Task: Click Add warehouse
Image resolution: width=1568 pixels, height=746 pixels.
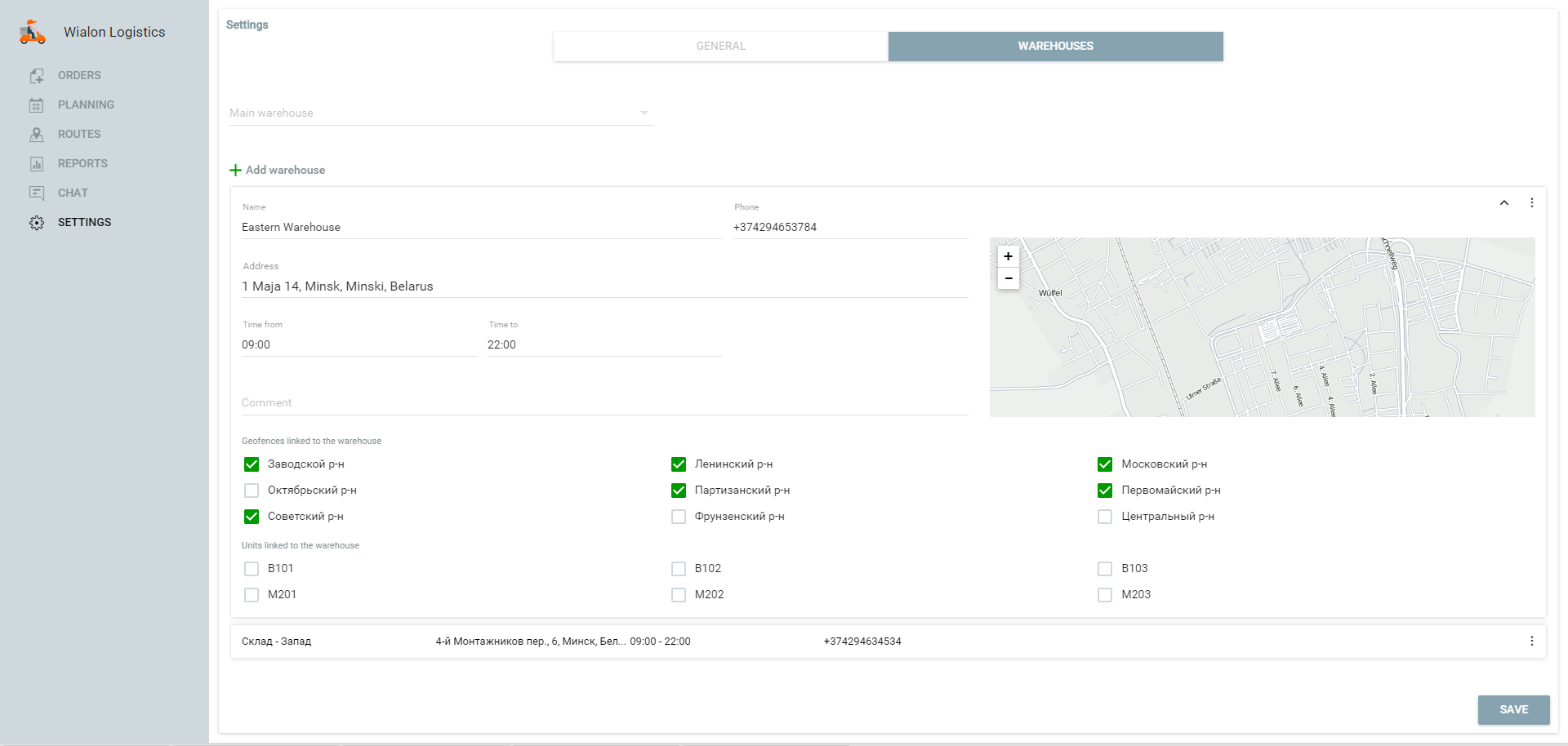Action: coord(278,170)
